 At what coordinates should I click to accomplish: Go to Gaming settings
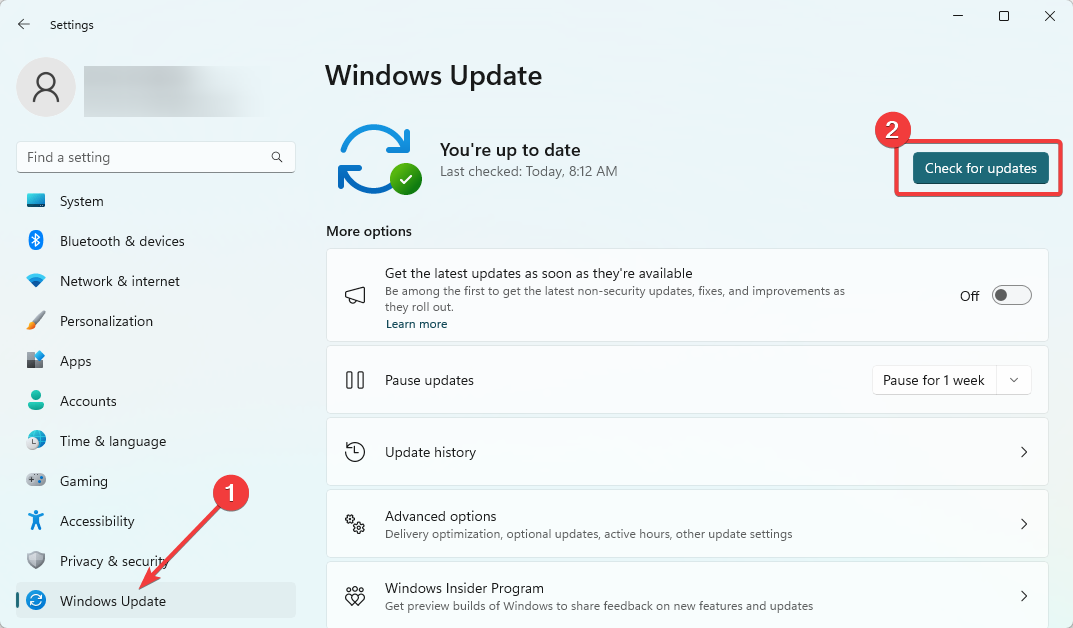tap(156, 481)
